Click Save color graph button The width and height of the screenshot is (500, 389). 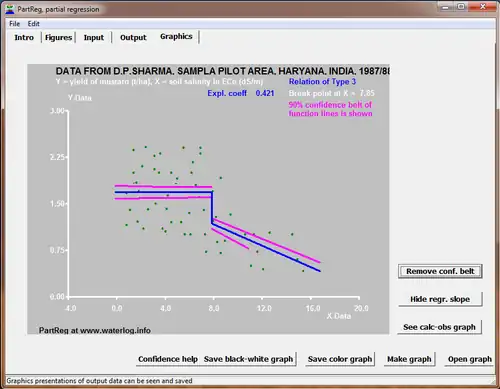340,359
